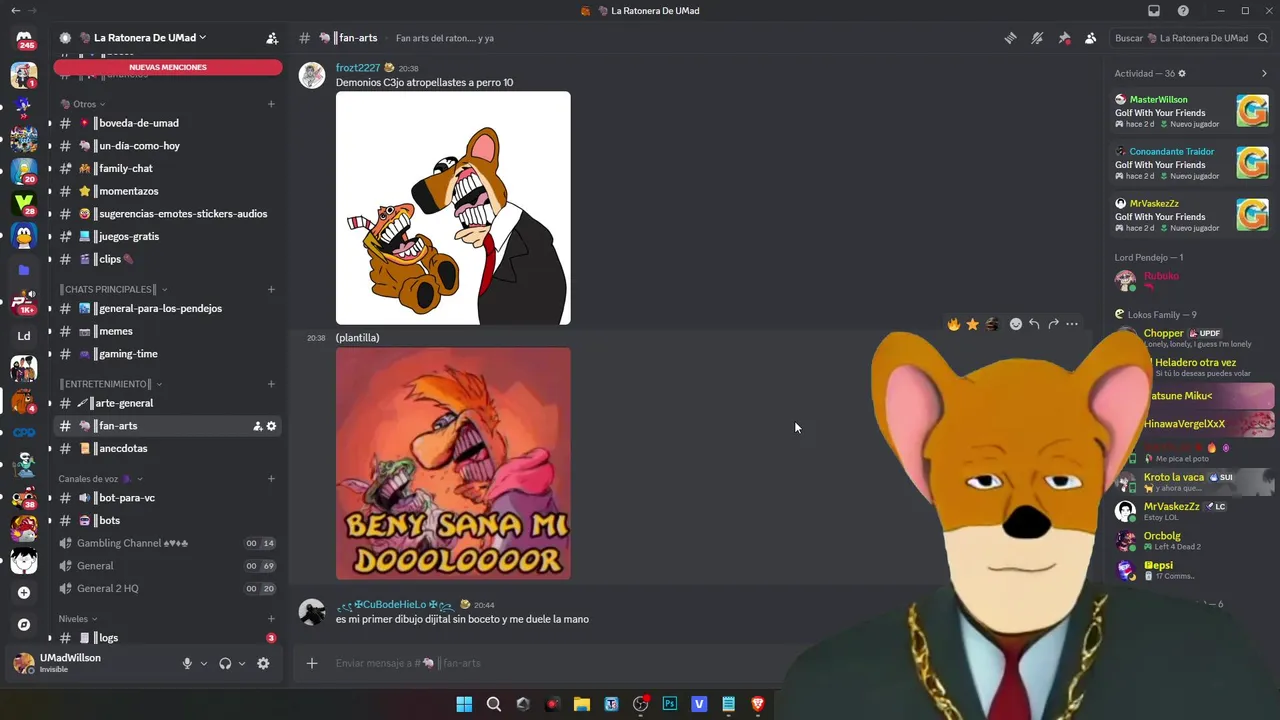Click frozt2227 username
1280x720 pixels.
[358, 68]
